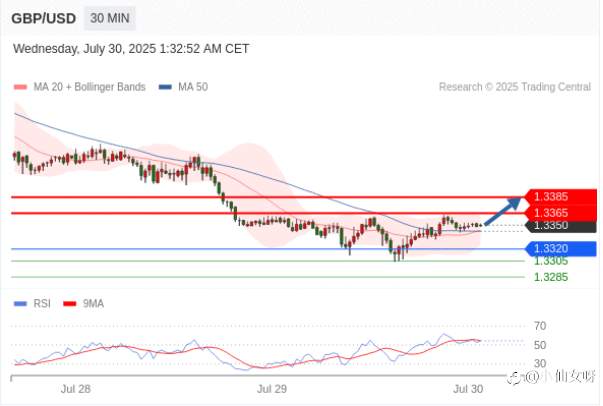The image size is (603, 406).
Task: Select the 30 MIN timeframe badge
Action: pyautogui.click(x=110, y=18)
